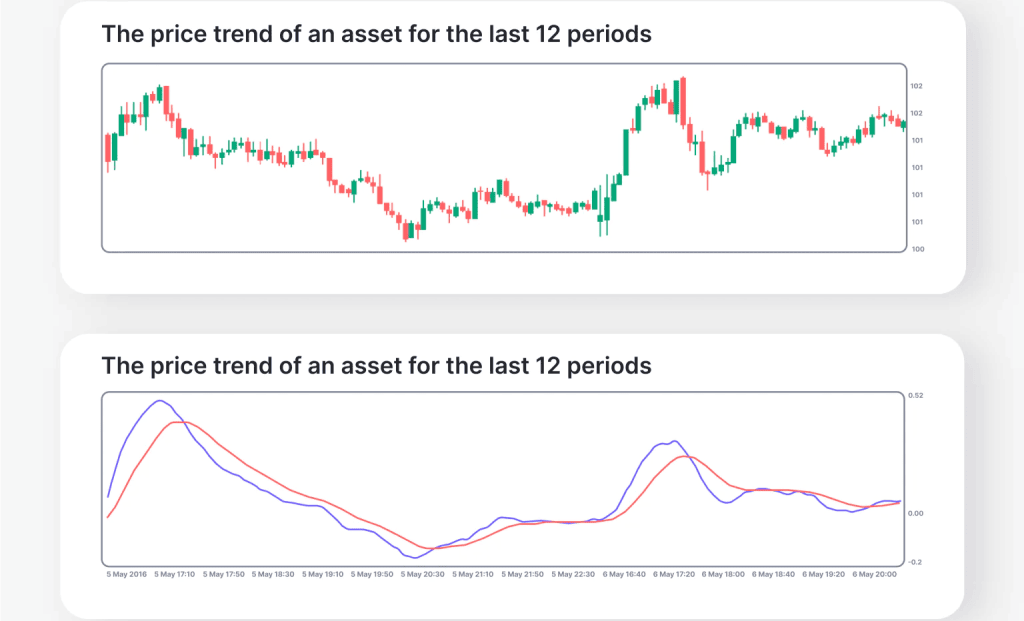Click the 100 price label on the candlestick axis

[x=916, y=249]
